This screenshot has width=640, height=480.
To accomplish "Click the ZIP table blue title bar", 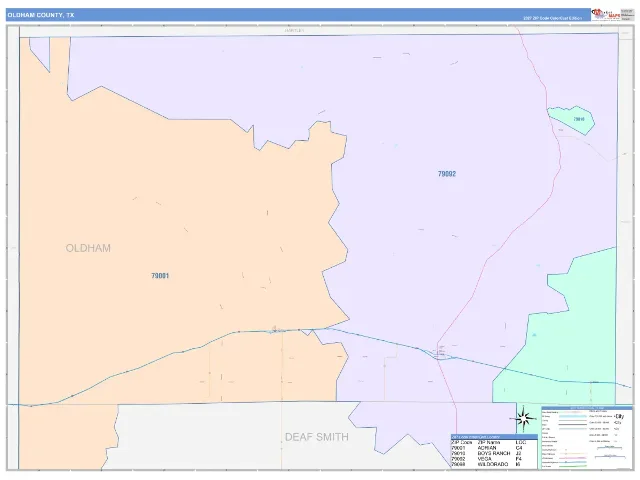I will pos(494,437).
